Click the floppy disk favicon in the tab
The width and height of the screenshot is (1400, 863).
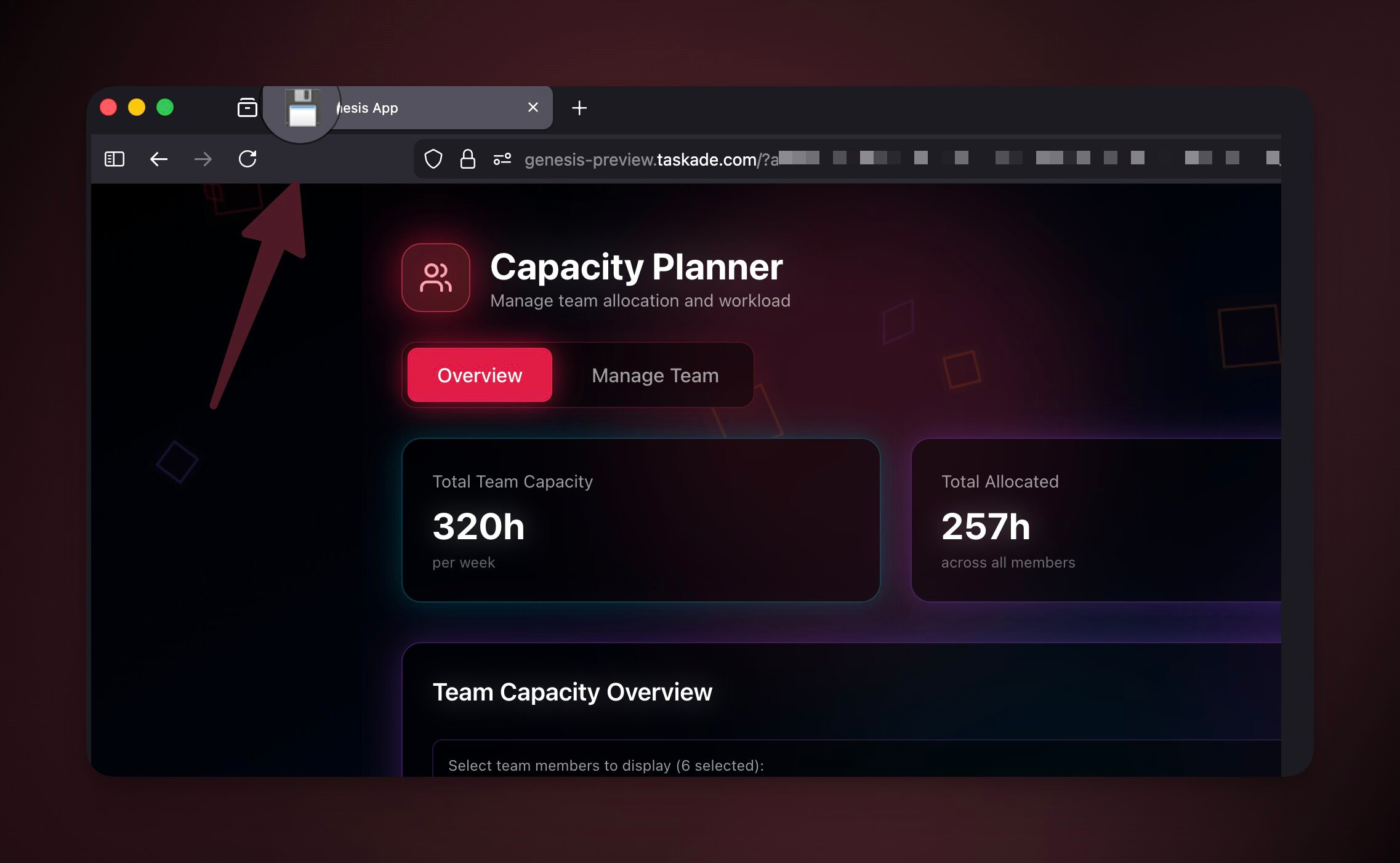pyautogui.click(x=302, y=109)
